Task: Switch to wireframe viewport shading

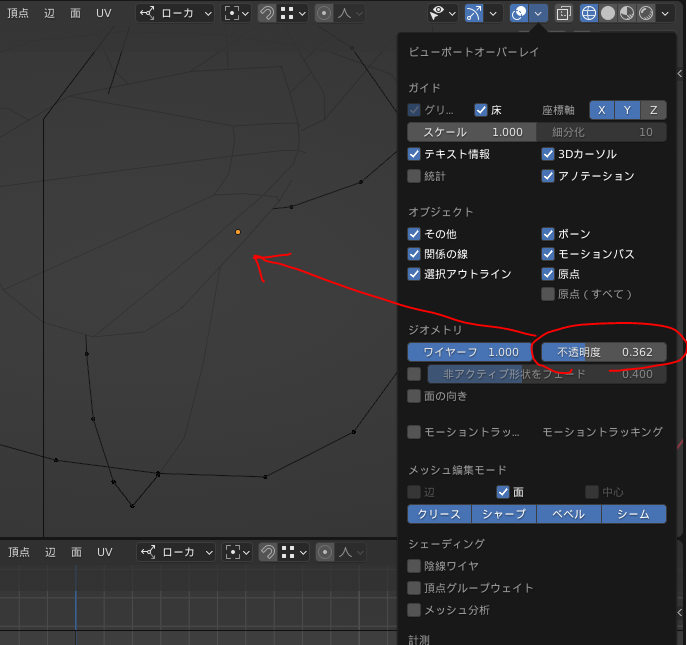Action: coord(589,13)
